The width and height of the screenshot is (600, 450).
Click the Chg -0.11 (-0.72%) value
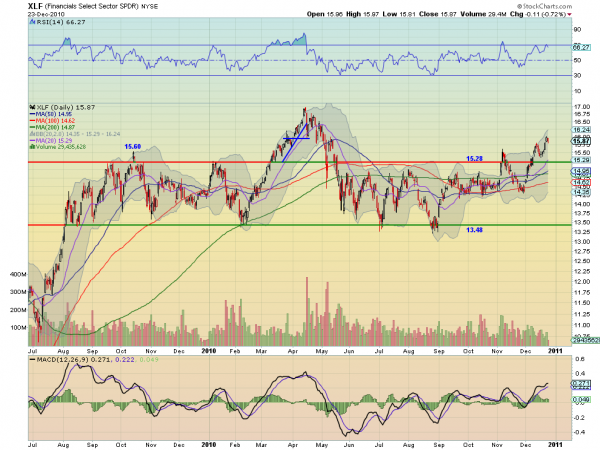click(x=538, y=14)
